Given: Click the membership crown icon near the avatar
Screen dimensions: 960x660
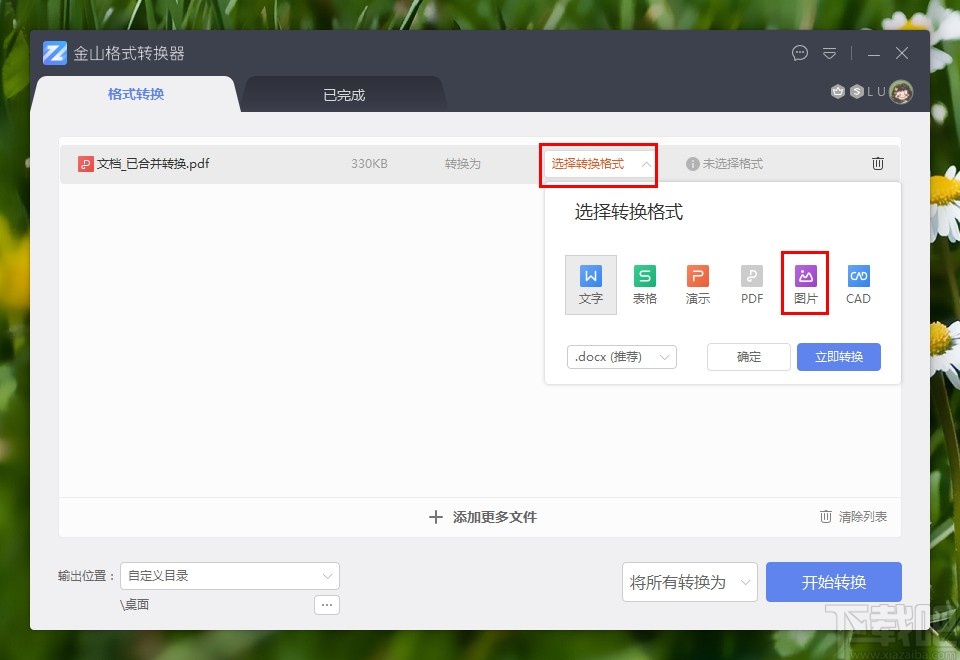Looking at the screenshot, I should point(837,91).
